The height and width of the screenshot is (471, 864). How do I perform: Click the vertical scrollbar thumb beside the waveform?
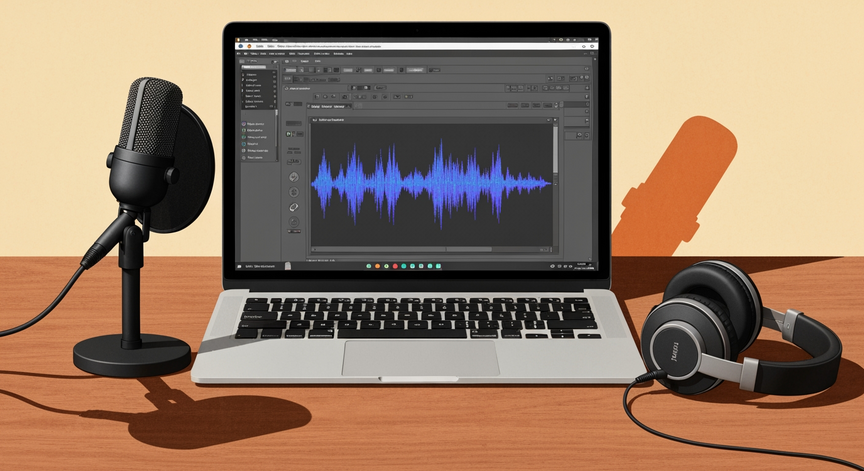pyautogui.click(x=555, y=149)
